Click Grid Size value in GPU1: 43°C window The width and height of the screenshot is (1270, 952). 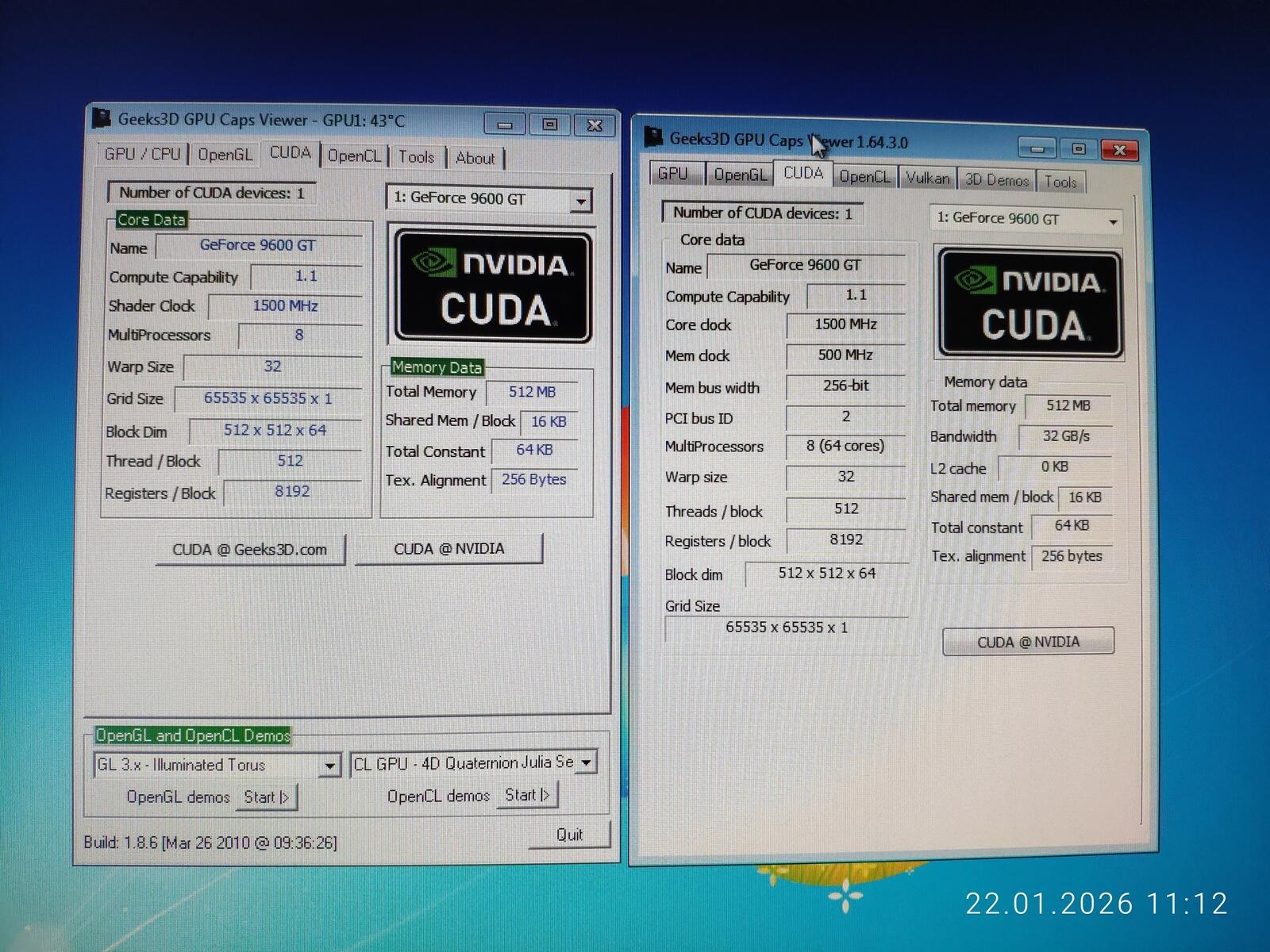point(268,398)
